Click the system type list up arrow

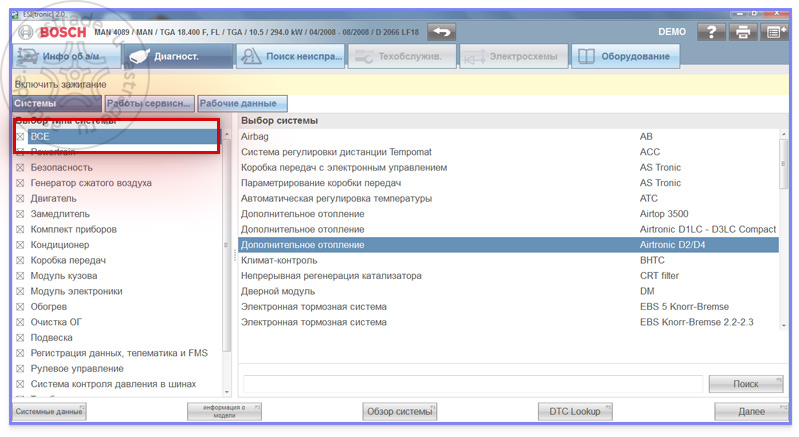click(227, 135)
